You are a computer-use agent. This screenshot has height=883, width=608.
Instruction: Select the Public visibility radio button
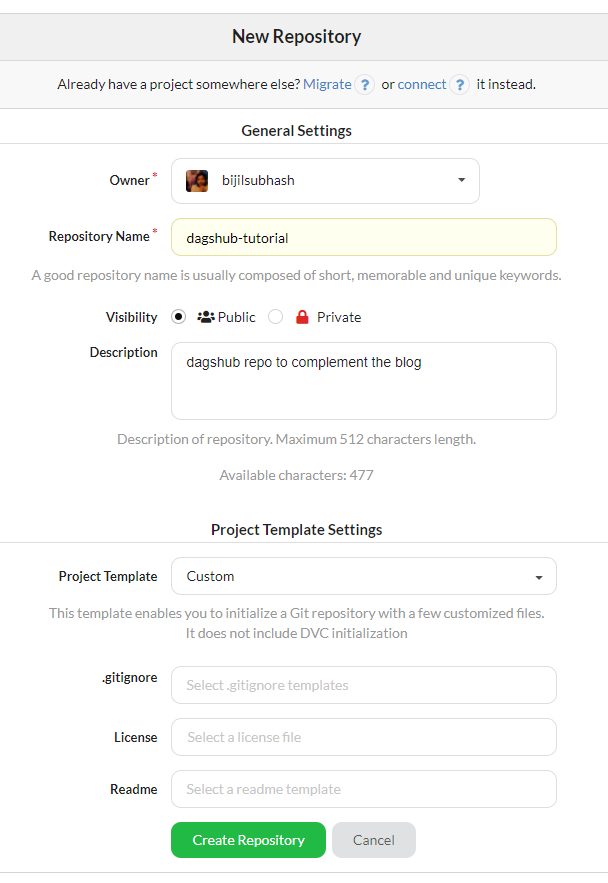point(176,317)
